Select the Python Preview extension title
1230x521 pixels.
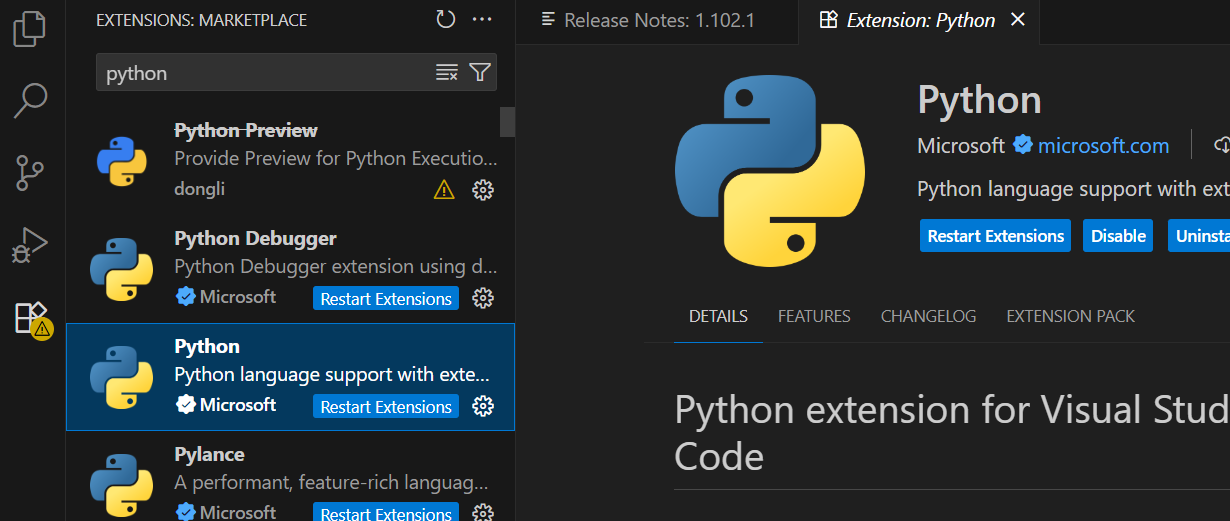(x=246, y=130)
